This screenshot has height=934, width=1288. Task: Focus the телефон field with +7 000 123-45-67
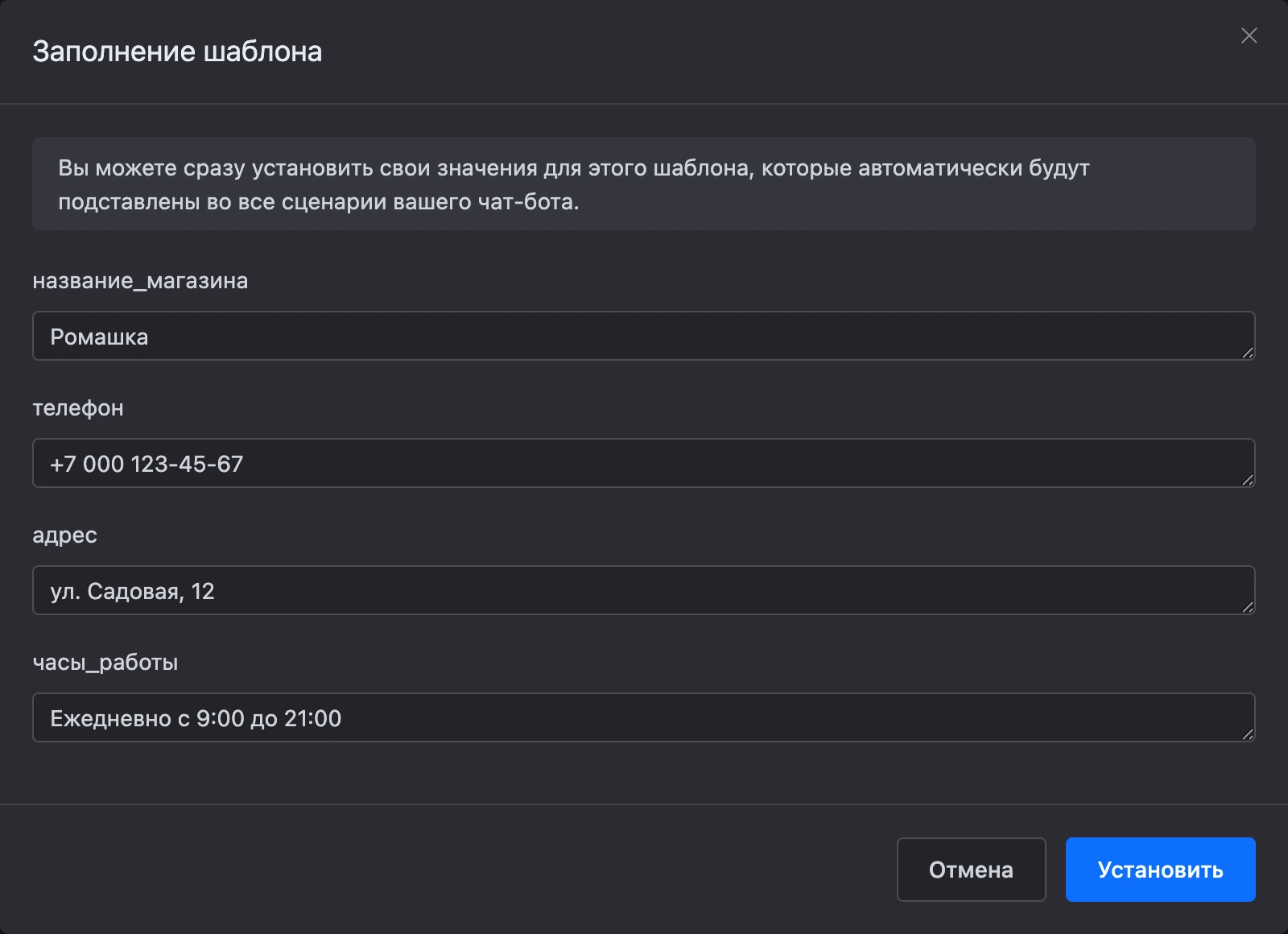click(643, 463)
